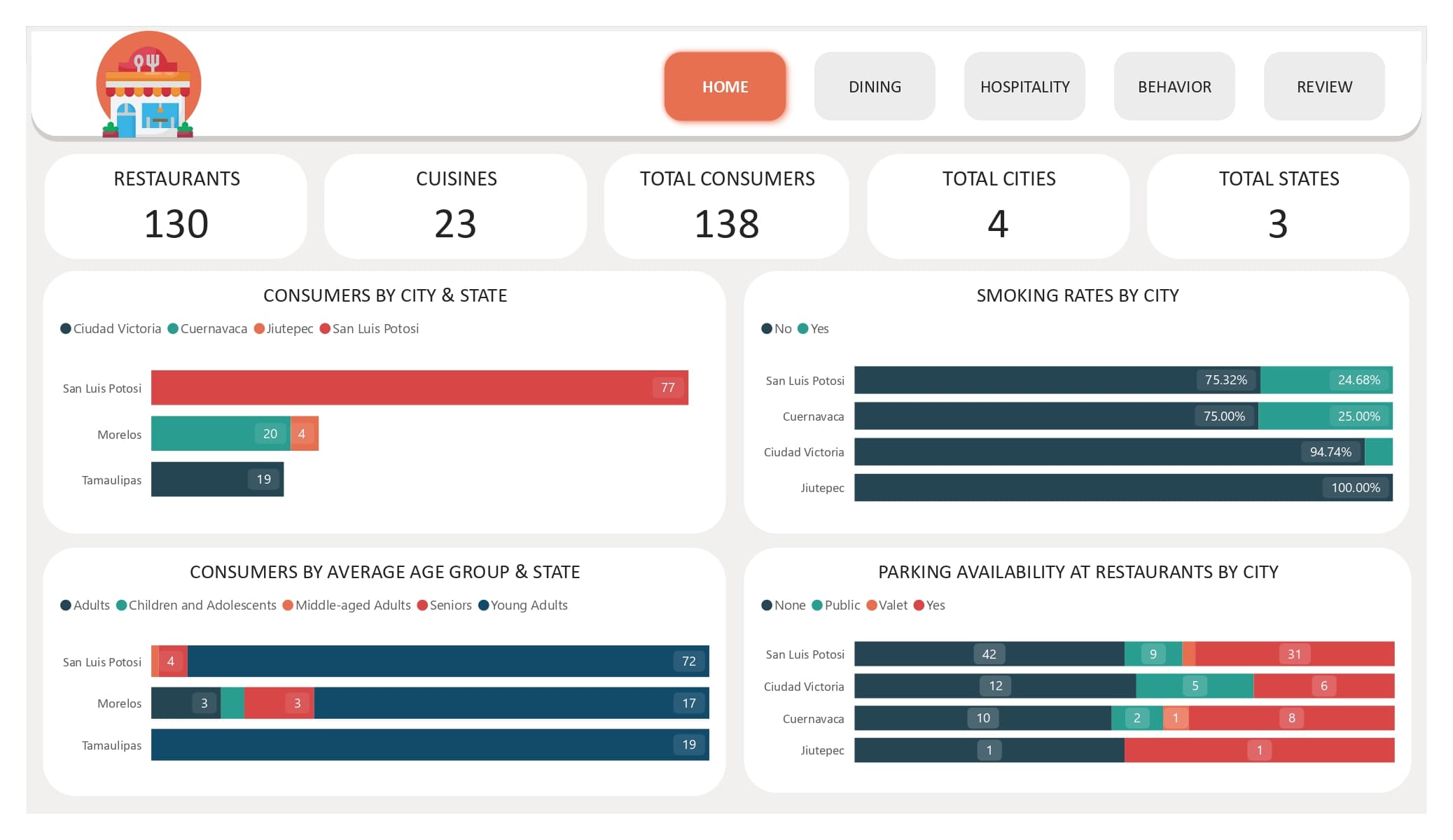Go to the BEHAVIOR page

point(1174,87)
